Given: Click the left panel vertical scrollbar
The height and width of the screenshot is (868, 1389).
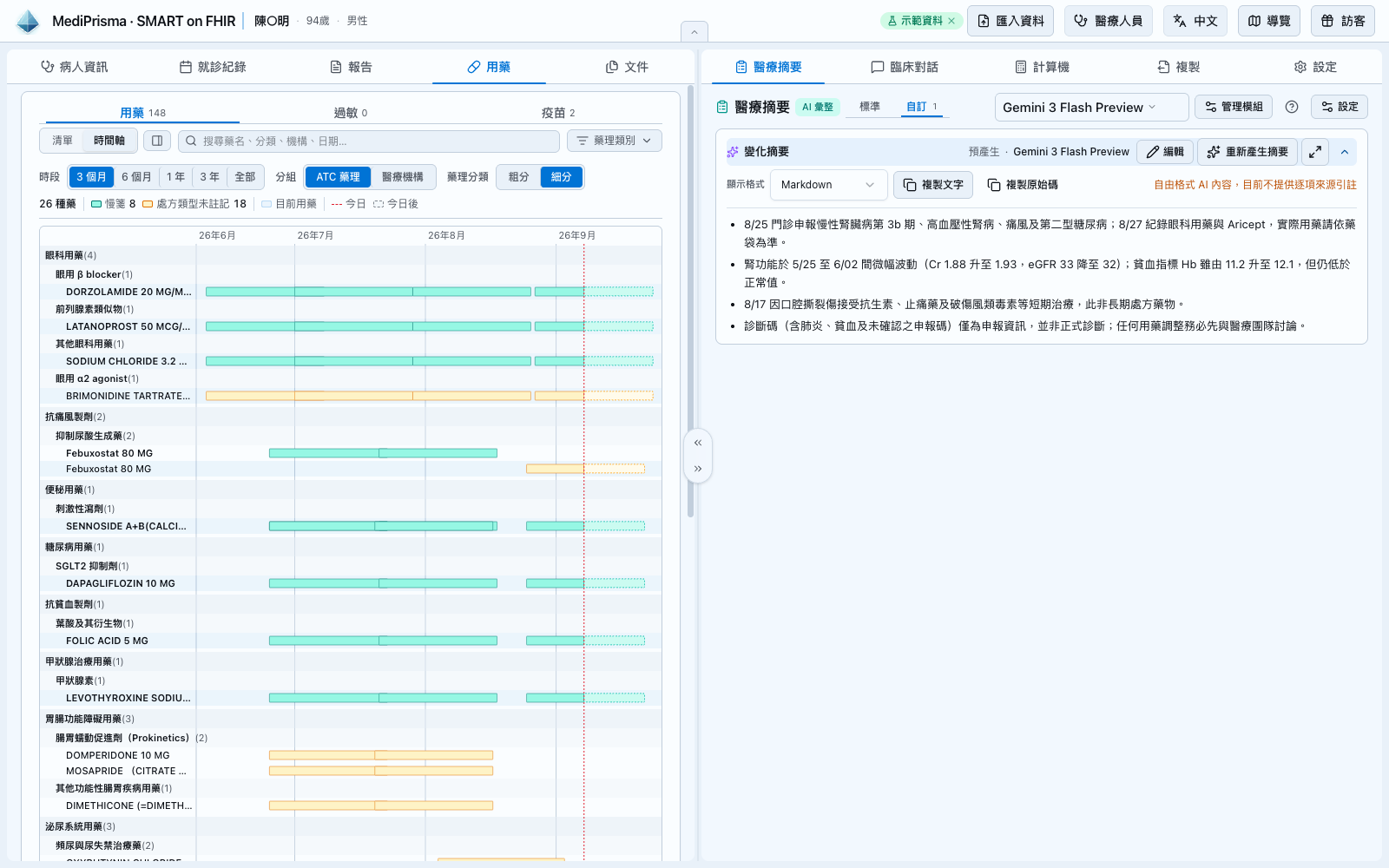Looking at the screenshot, I should pos(690,302).
